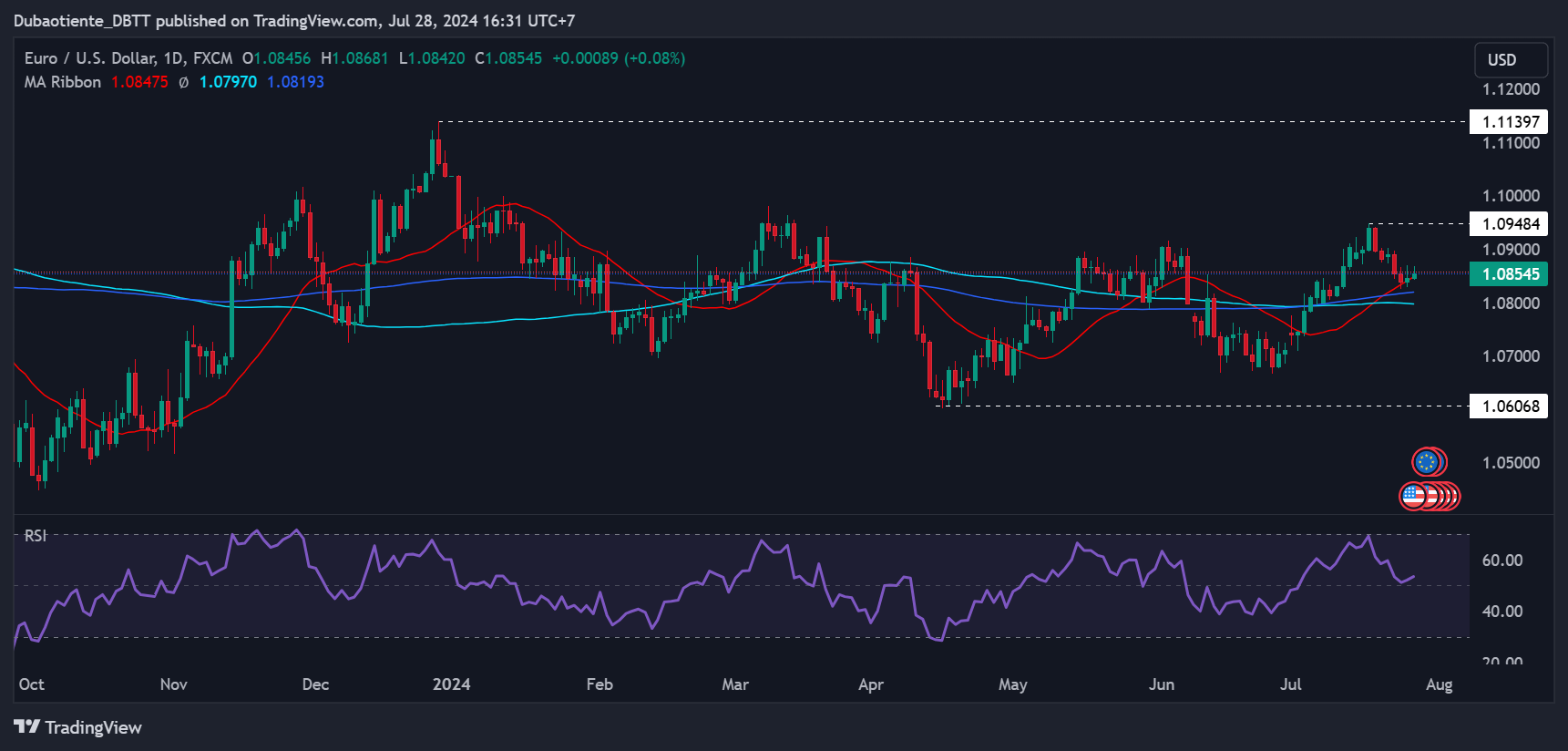
Task: Click the RSI 60.00 axis label
Action: point(1502,561)
